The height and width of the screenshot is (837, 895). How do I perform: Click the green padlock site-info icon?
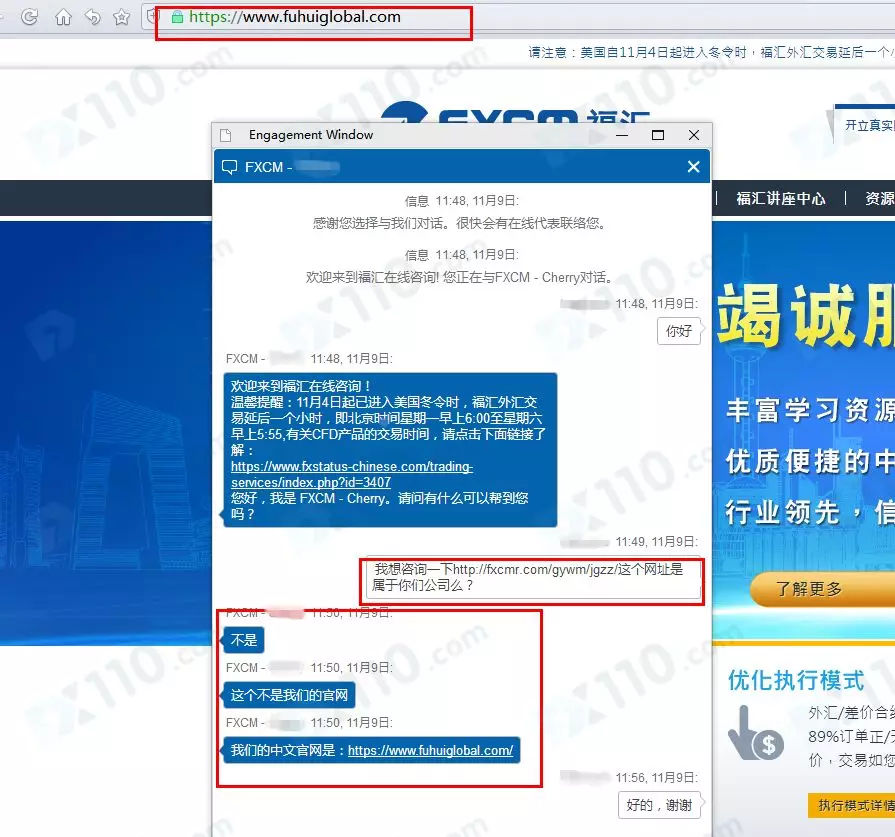coord(177,17)
